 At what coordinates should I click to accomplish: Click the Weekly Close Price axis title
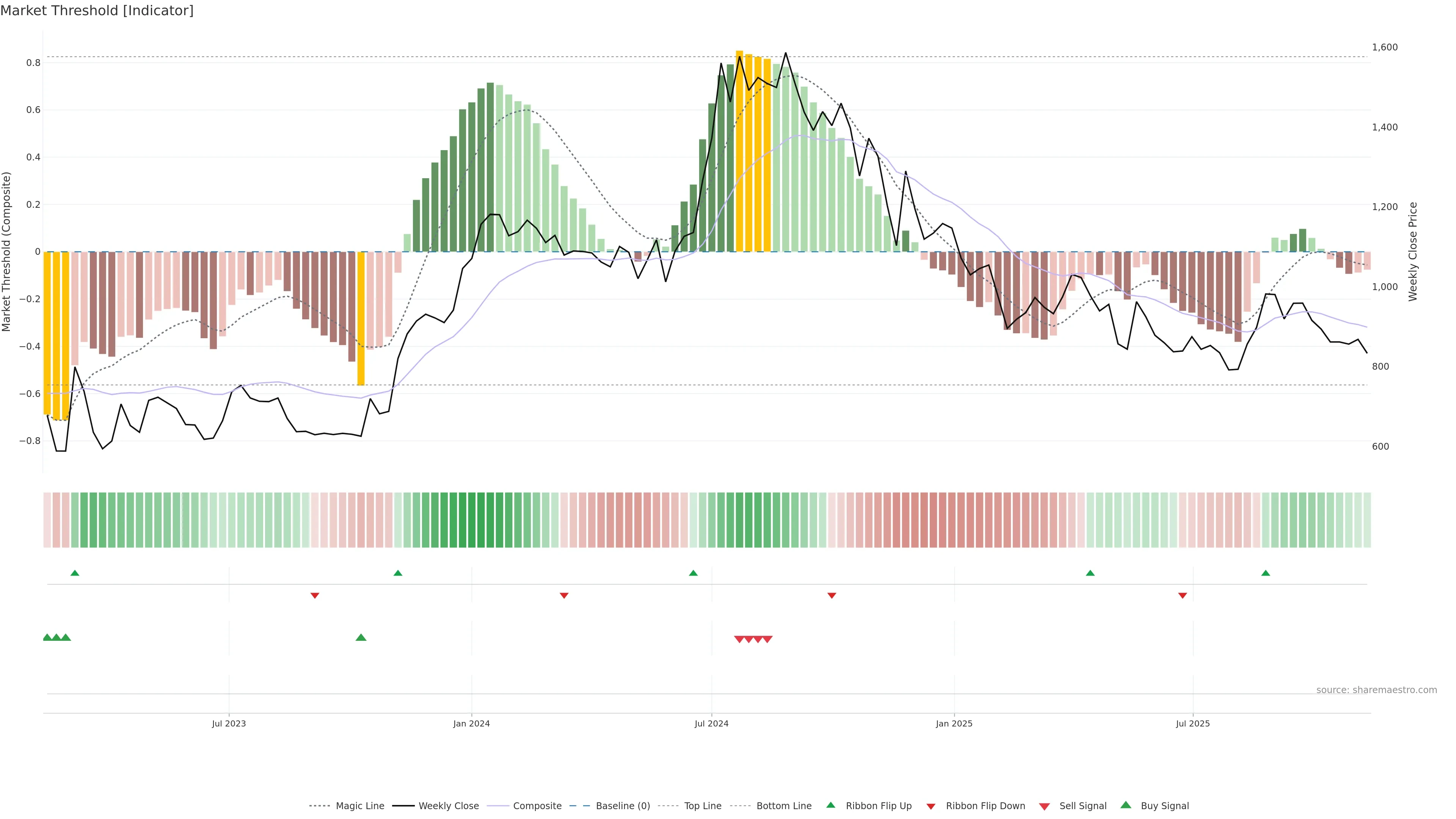[x=1413, y=251]
